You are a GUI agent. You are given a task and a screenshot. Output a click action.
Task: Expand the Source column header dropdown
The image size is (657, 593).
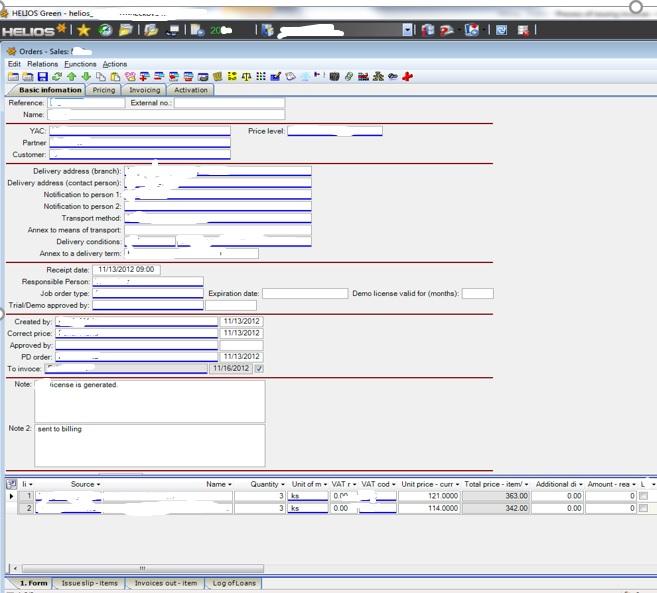100,484
